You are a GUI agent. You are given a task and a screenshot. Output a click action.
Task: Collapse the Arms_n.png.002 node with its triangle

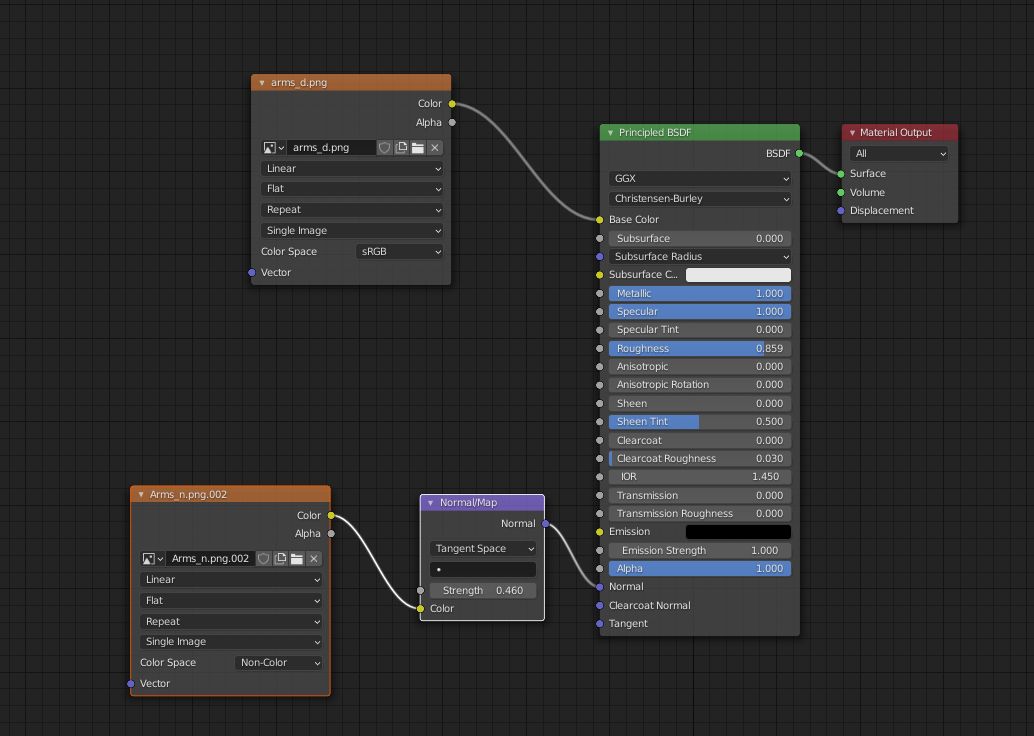tap(140, 495)
